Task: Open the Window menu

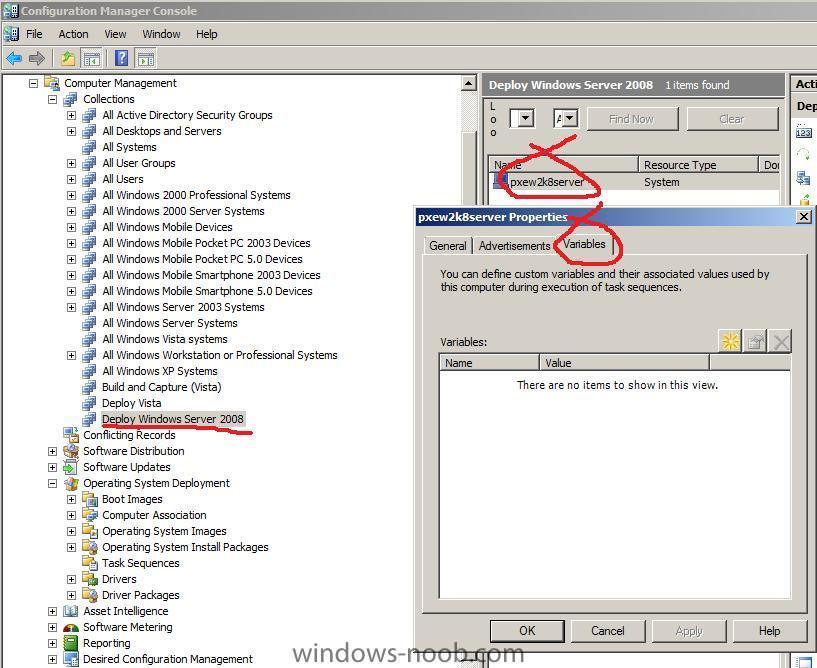Action: 161,34
